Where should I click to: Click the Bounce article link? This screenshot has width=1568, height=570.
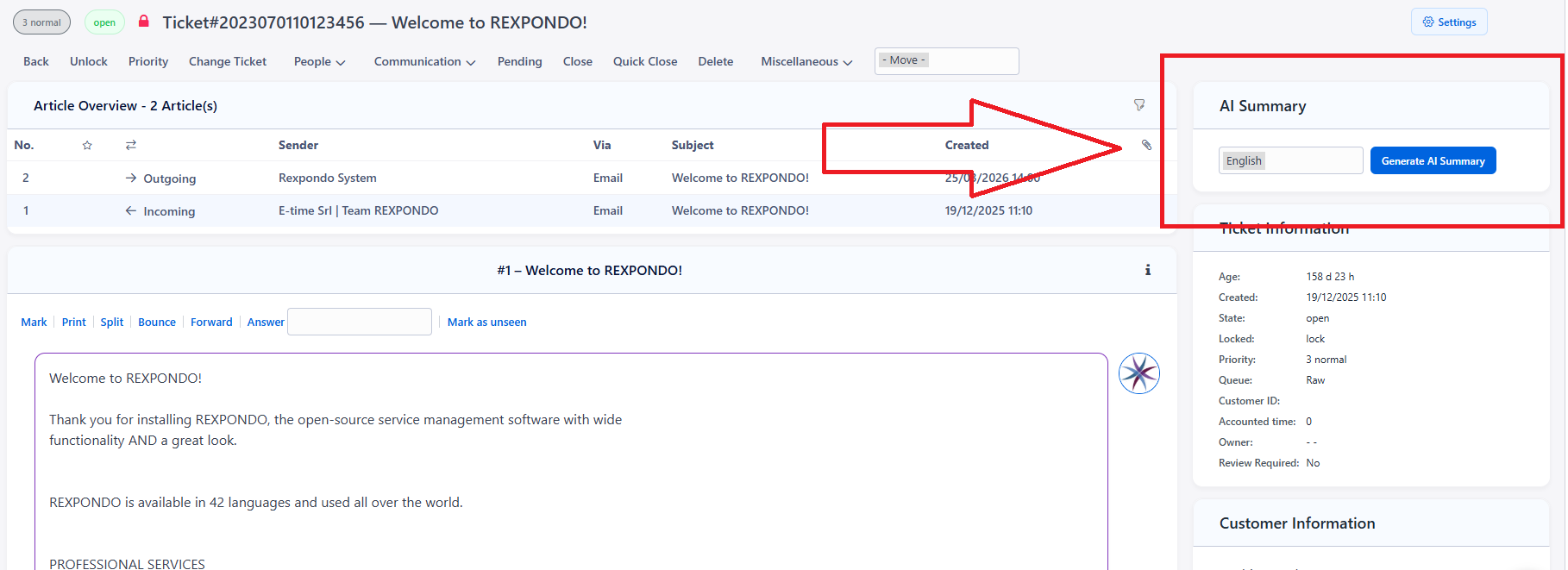157,322
